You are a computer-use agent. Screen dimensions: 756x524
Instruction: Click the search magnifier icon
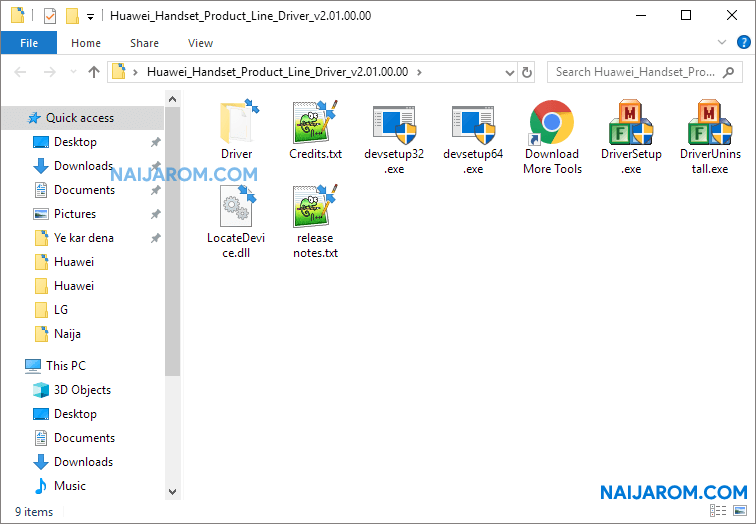click(729, 72)
